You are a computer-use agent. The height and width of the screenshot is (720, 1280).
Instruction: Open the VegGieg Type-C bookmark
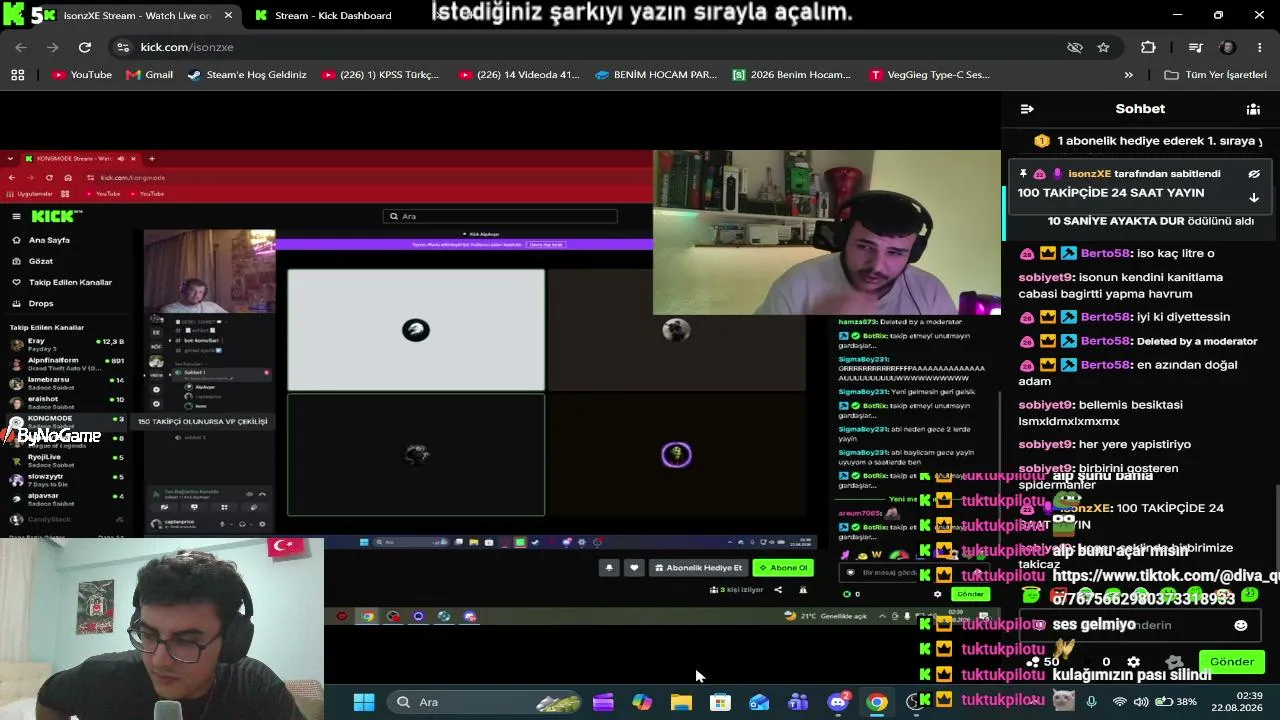click(x=930, y=75)
